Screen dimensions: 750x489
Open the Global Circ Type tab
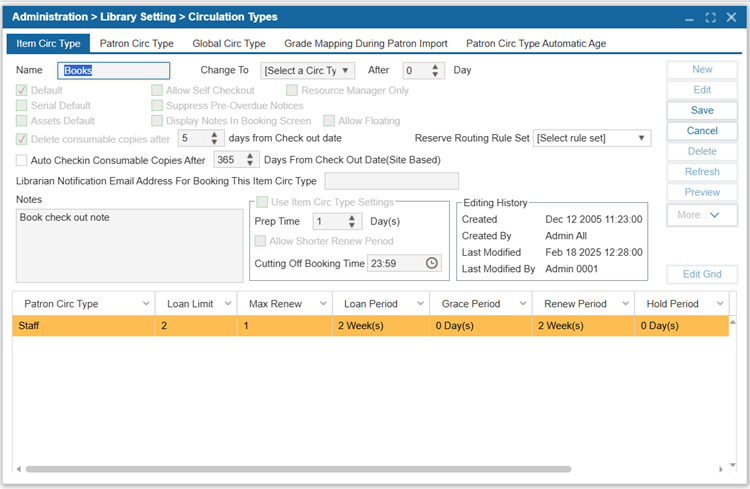229,43
